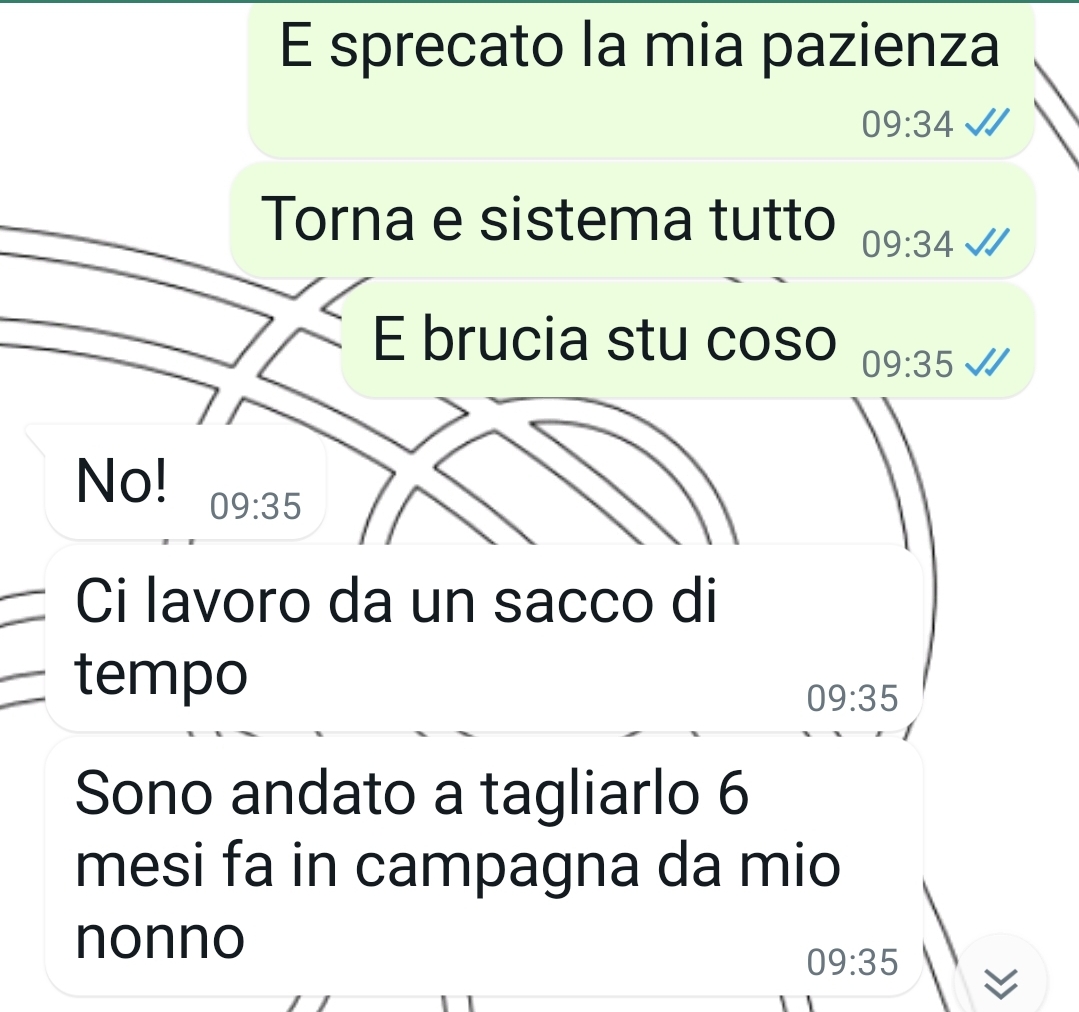The width and height of the screenshot is (1079, 1012).
Task: Select the received 'No!' message
Action: [x=184, y=482]
